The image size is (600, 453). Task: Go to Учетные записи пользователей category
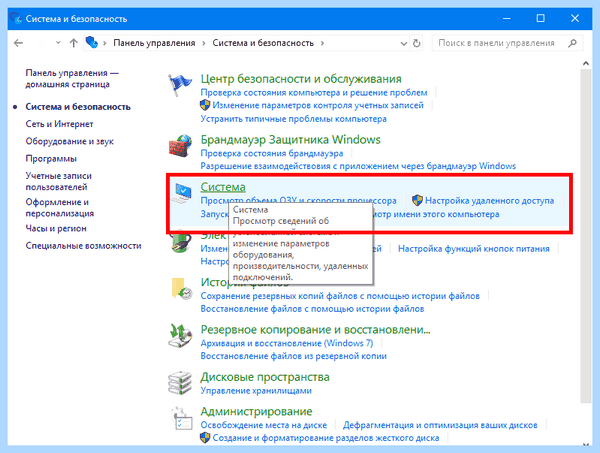pyautogui.click(x=59, y=181)
